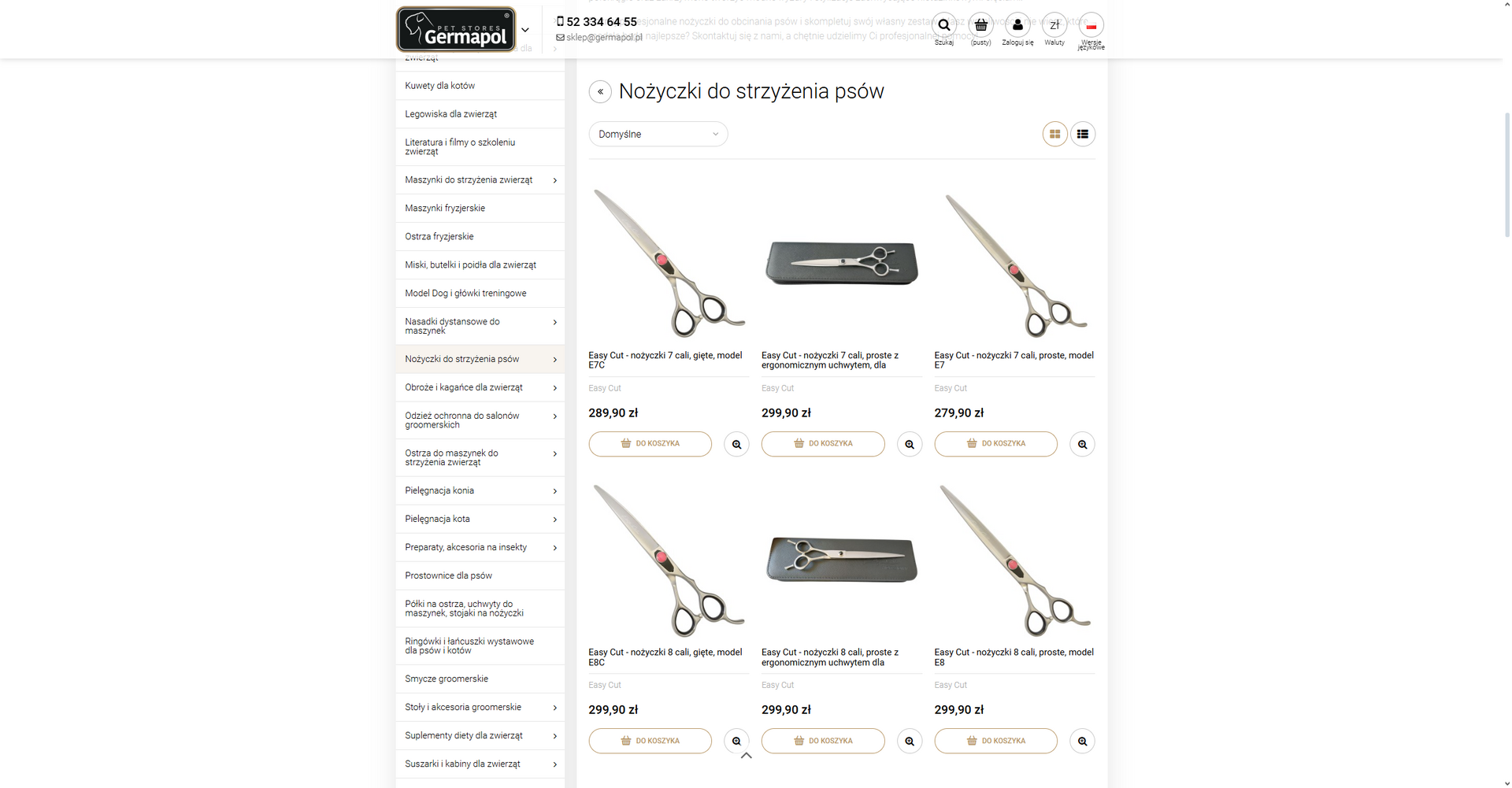View E8C curved scissors product image

[x=669, y=560]
